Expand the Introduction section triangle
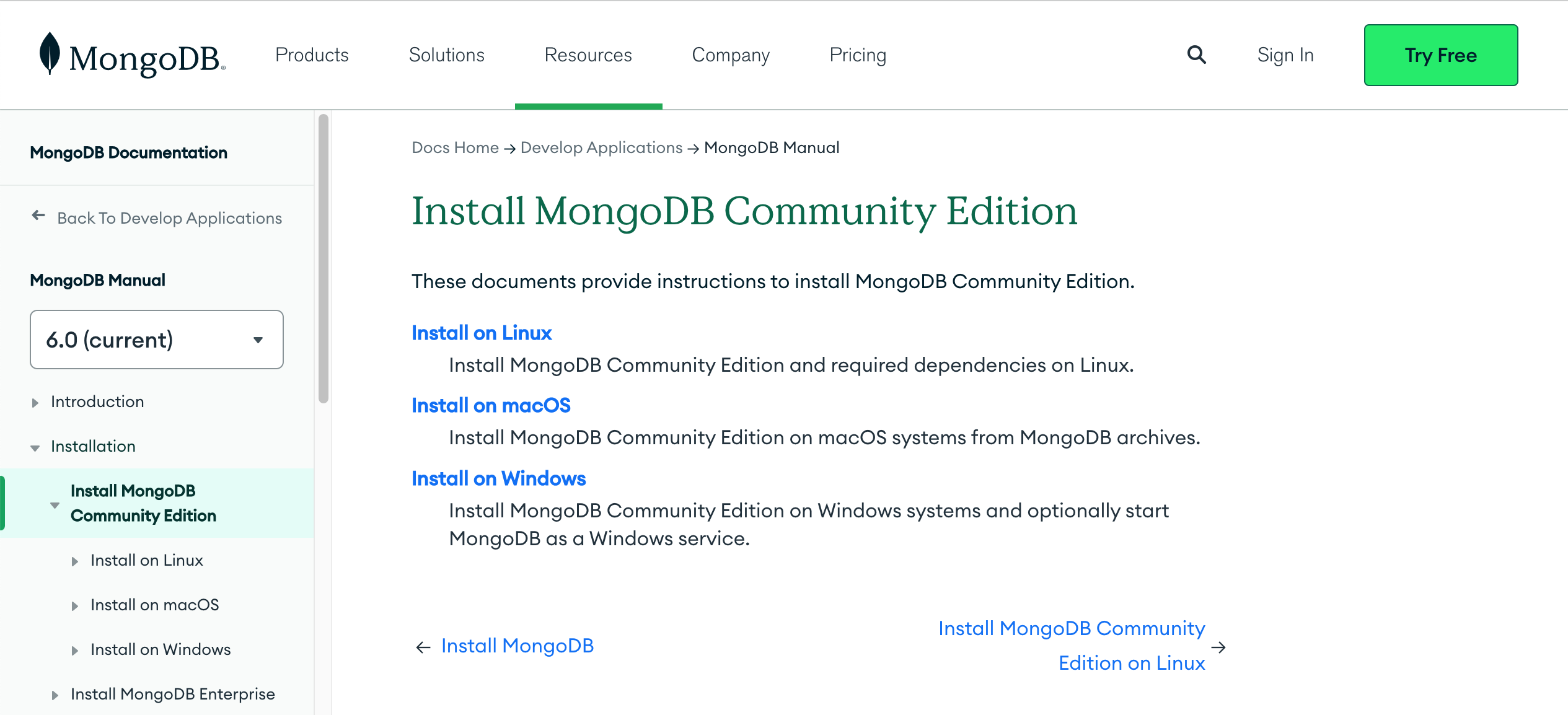1568x715 pixels. 35,403
